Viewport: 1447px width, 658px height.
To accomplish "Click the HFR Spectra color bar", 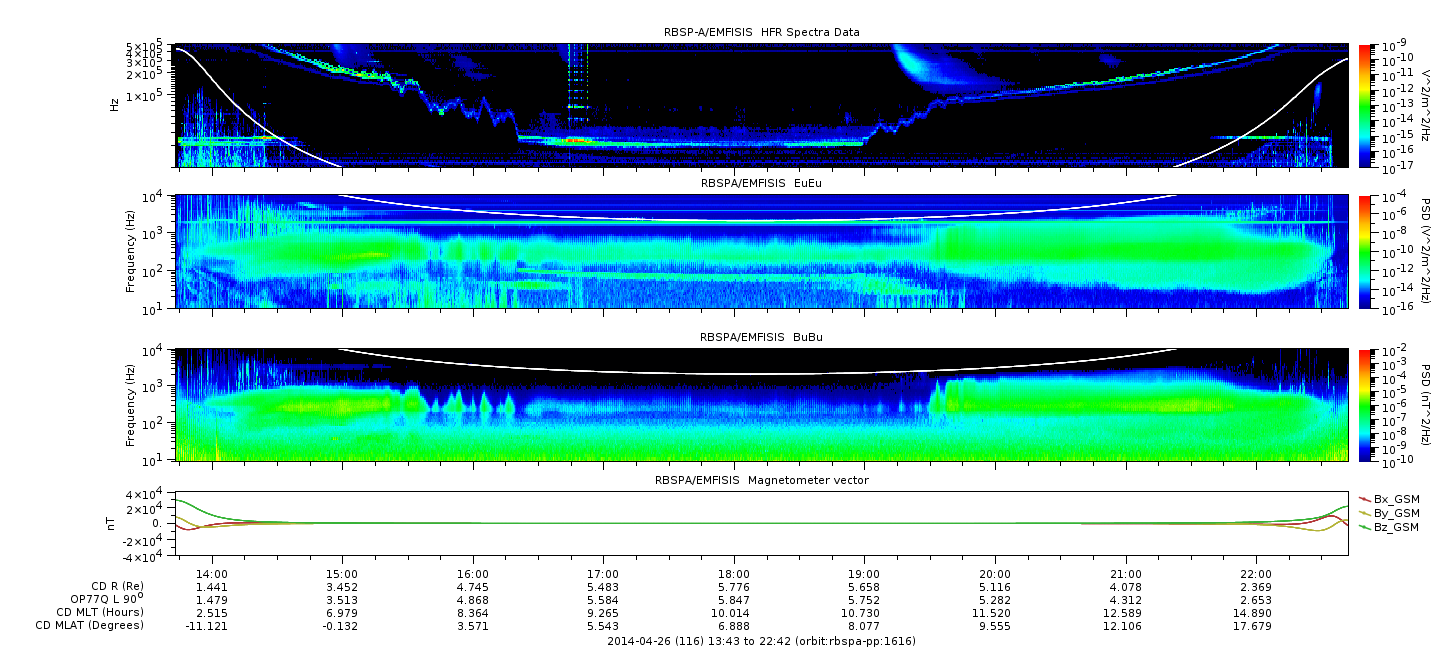I will coord(1364,105).
